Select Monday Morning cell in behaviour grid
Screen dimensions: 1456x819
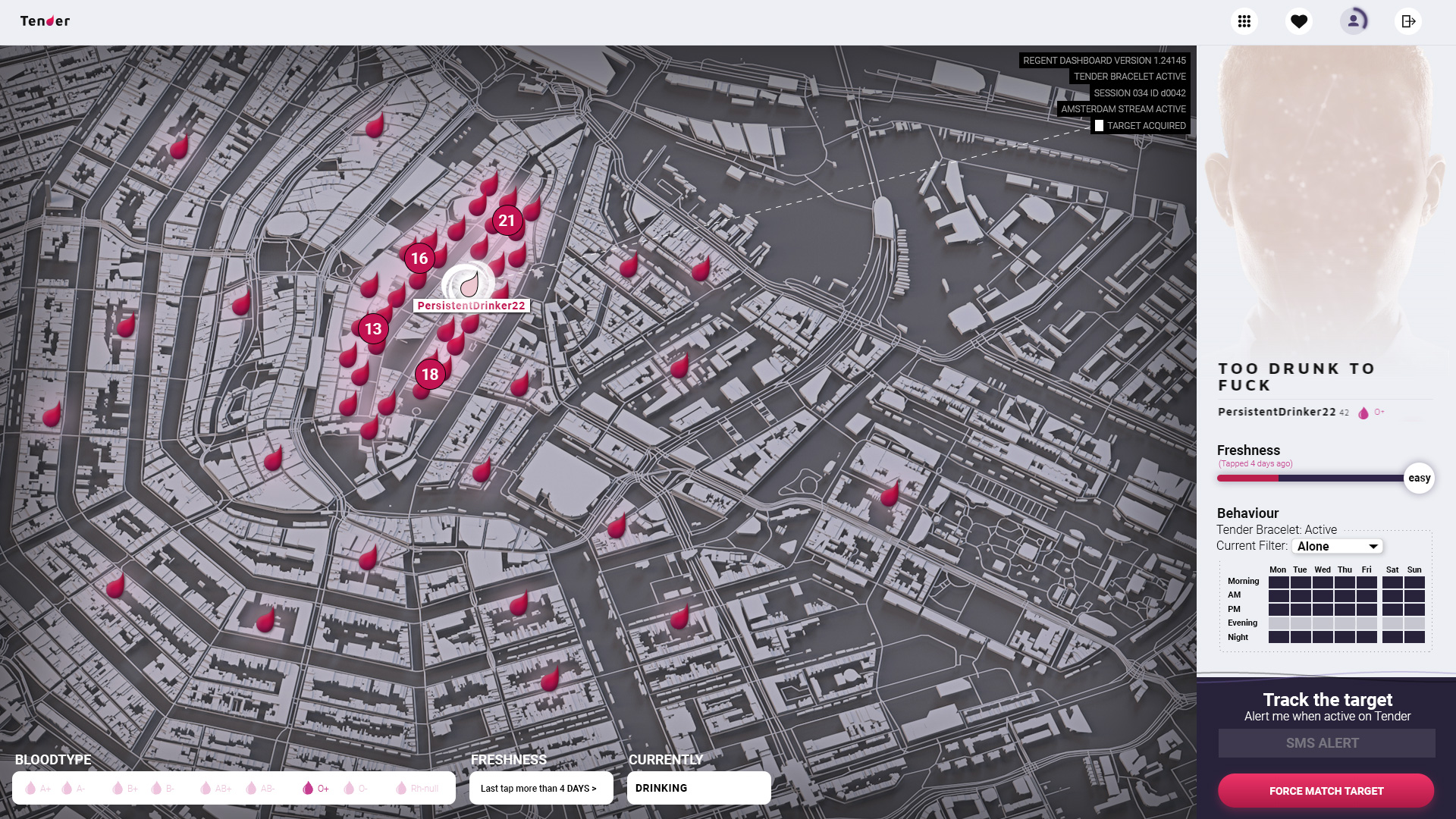tap(1278, 582)
